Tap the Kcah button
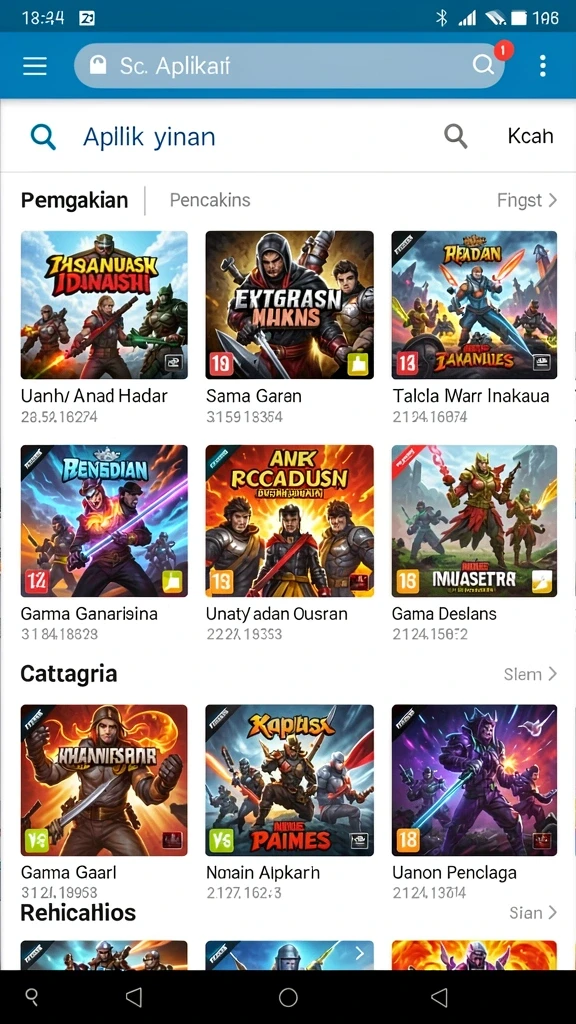 tap(530, 136)
